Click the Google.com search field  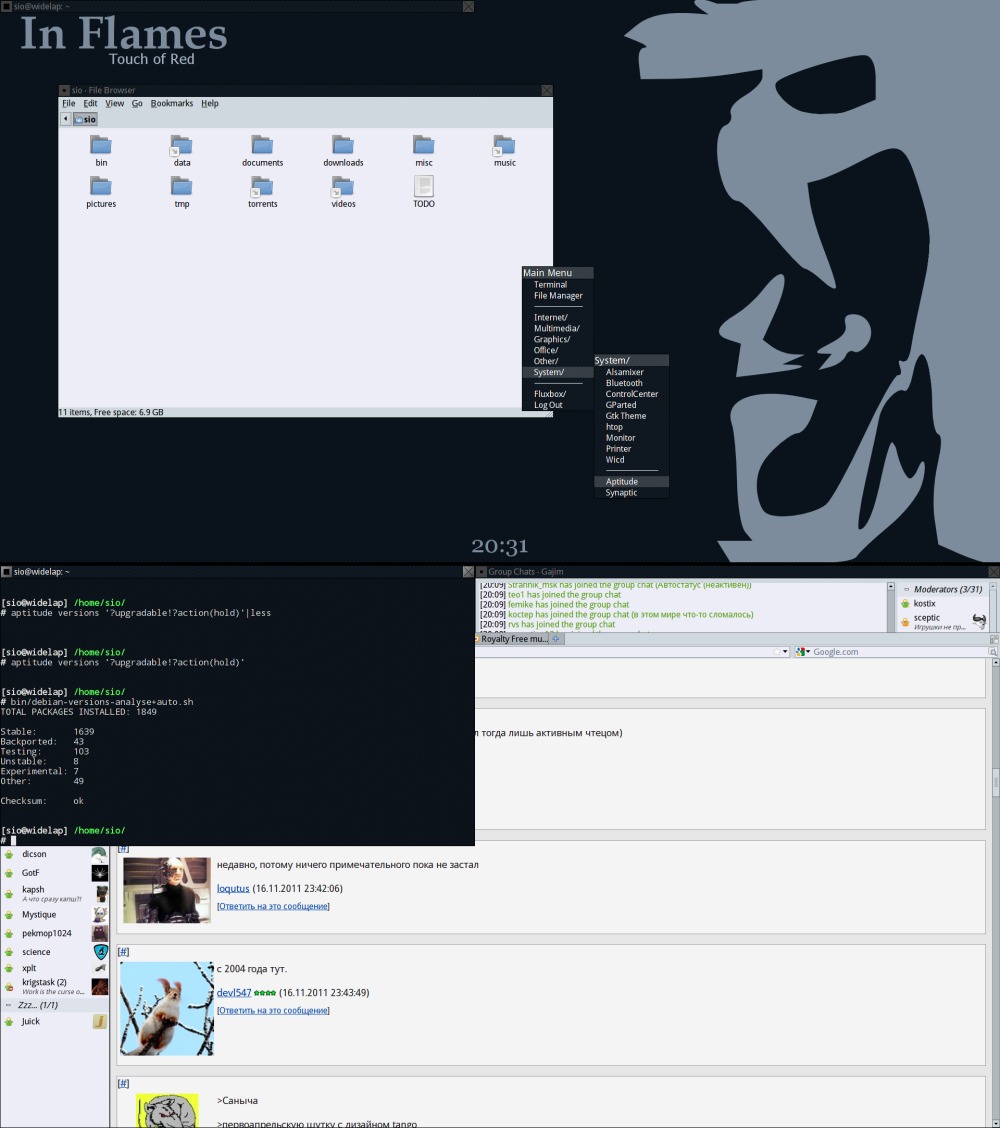coord(901,652)
